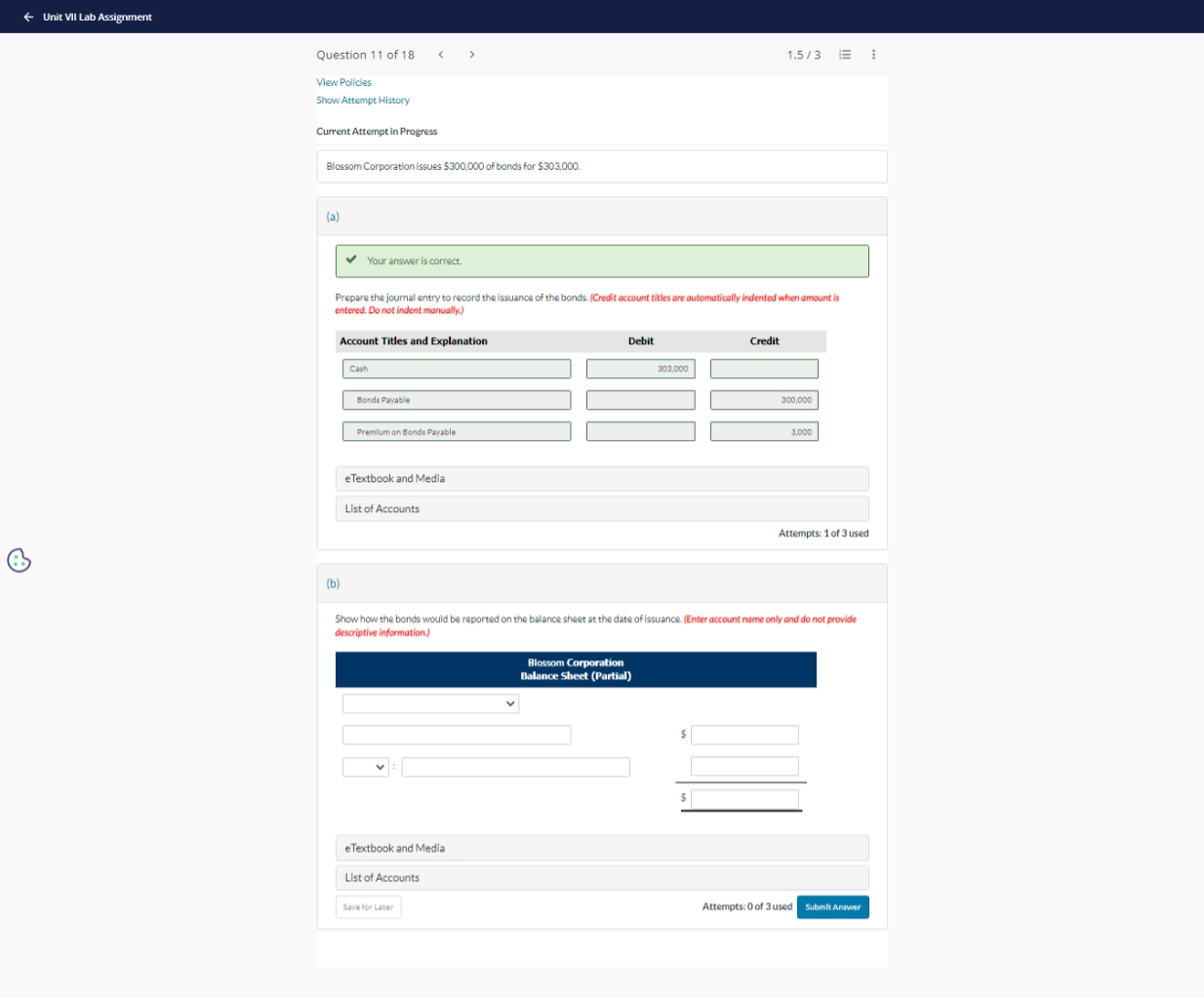Expand eTextbook and Media in part (a)
The height and width of the screenshot is (998, 1204).
click(602, 479)
